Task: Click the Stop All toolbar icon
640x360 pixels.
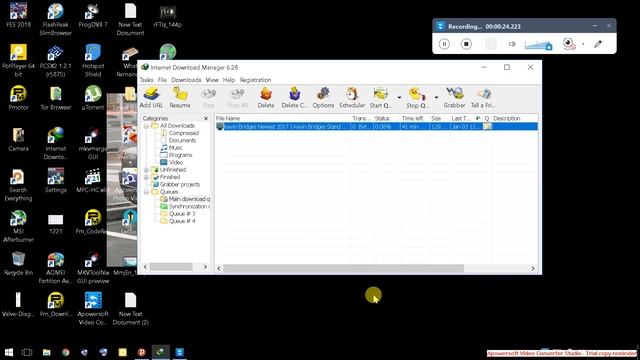Action: pos(237,98)
